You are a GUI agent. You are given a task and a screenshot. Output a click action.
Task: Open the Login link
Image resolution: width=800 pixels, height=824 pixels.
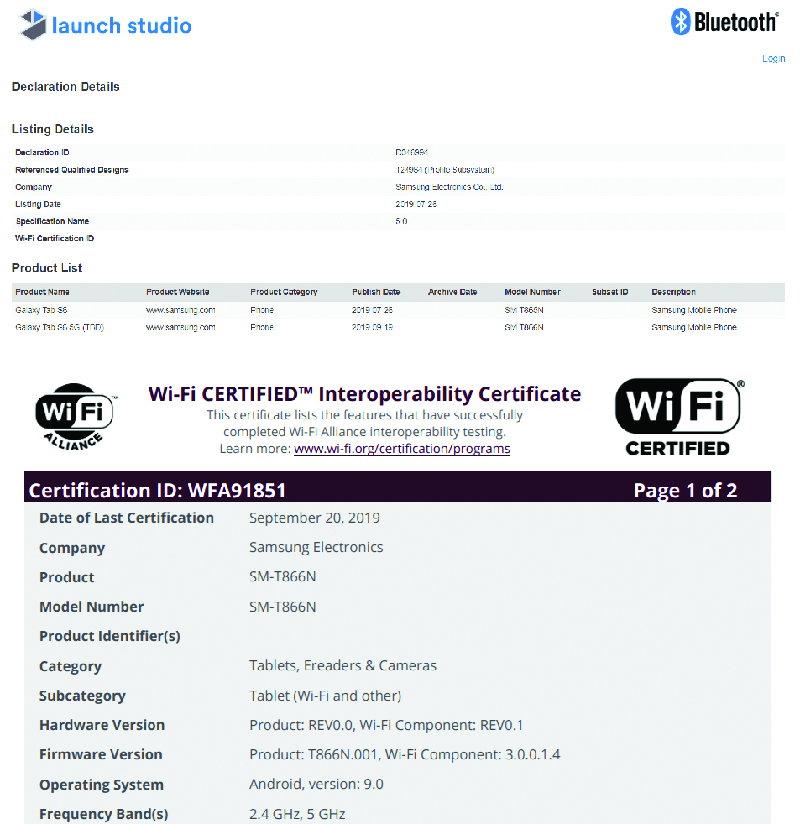tap(774, 58)
